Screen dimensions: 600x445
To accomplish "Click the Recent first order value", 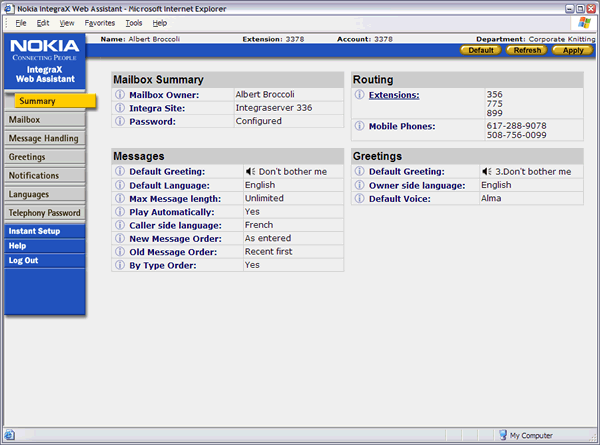I will pyautogui.click(x=268, y=251).
